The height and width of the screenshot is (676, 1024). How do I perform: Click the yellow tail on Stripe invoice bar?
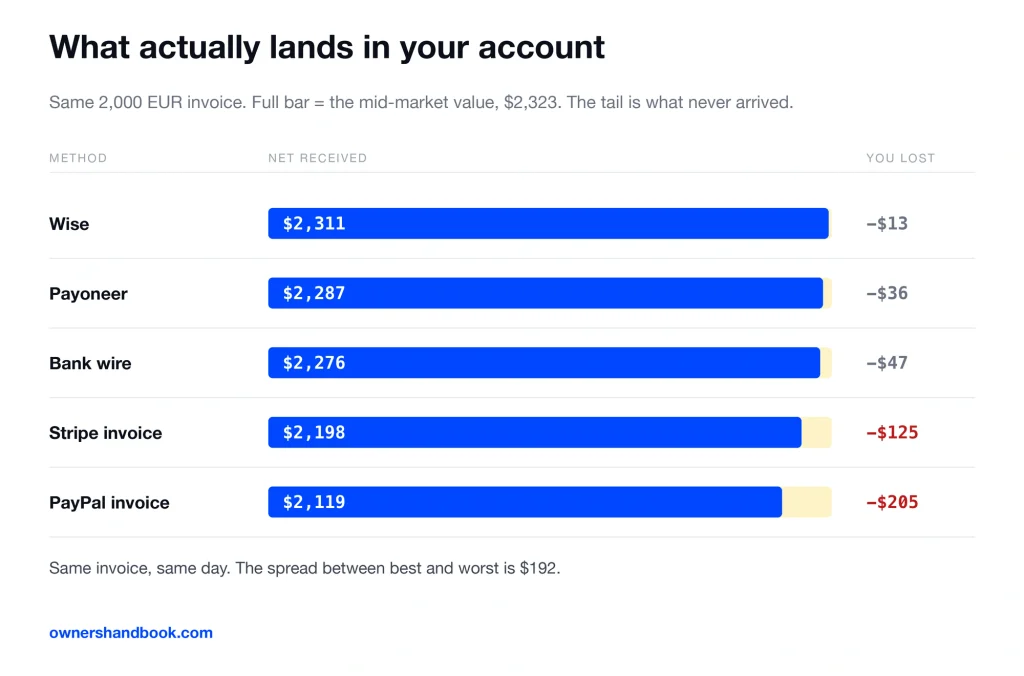[817, 432]
